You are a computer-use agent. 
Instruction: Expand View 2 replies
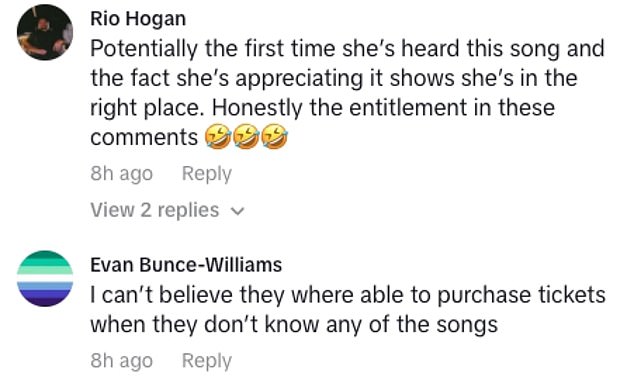(x=167, y=210)
